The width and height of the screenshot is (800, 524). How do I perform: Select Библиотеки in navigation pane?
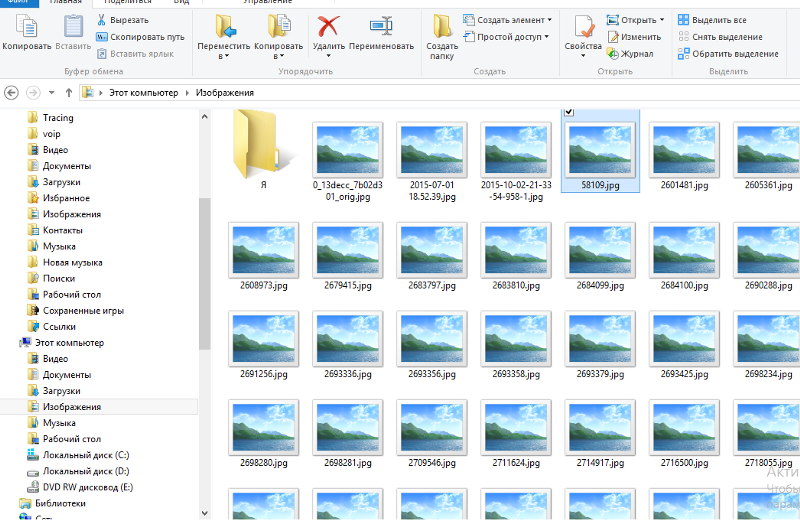click(53, 503)
